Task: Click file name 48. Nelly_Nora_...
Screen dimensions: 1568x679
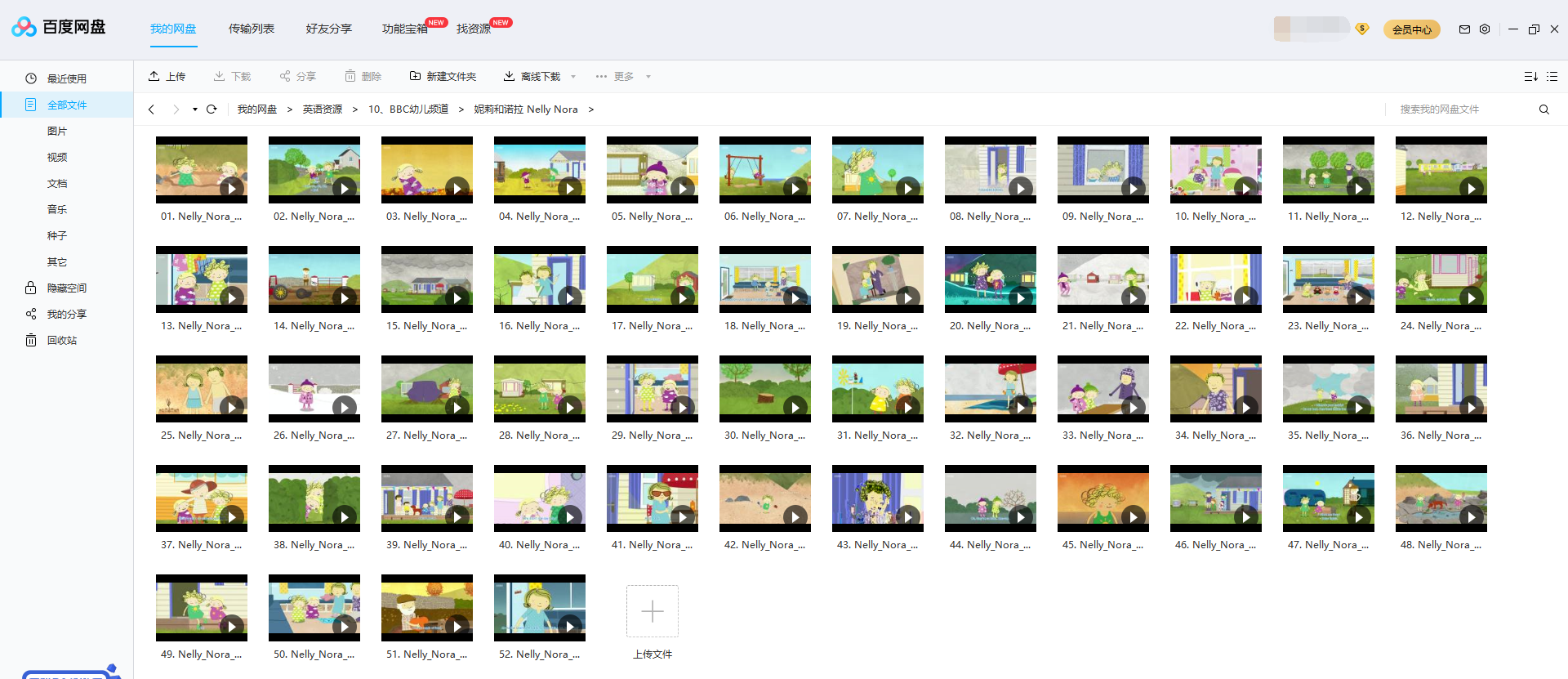Action: click(x=1441, y=545)
